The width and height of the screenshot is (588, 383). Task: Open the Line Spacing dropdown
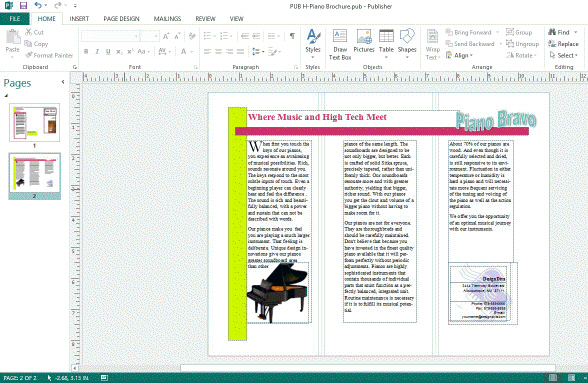pos(258,51)
